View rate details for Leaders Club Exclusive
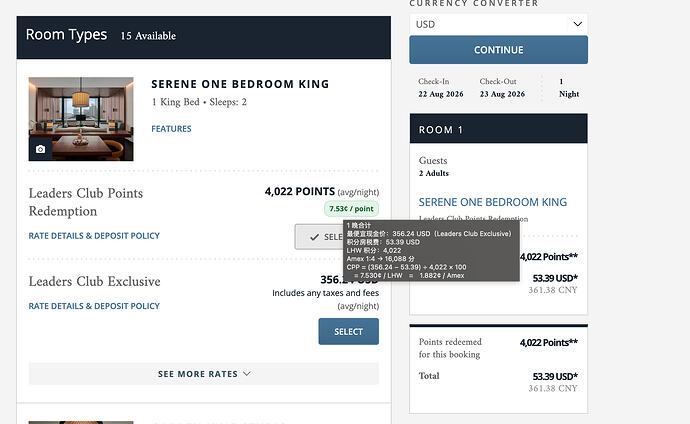690x424 pixels. click(94, 306)
